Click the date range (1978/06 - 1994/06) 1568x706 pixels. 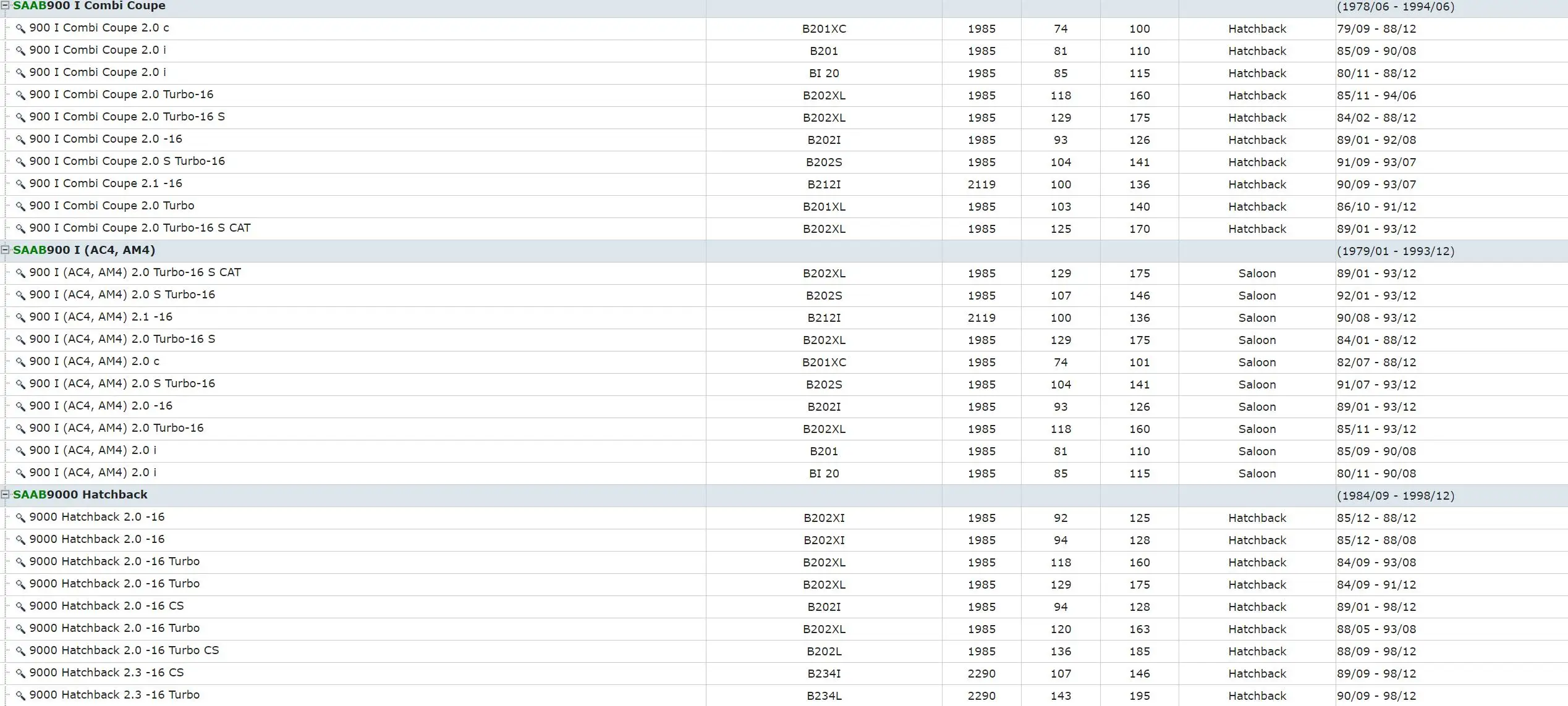pyautogui.click(x=1396, y=7)
